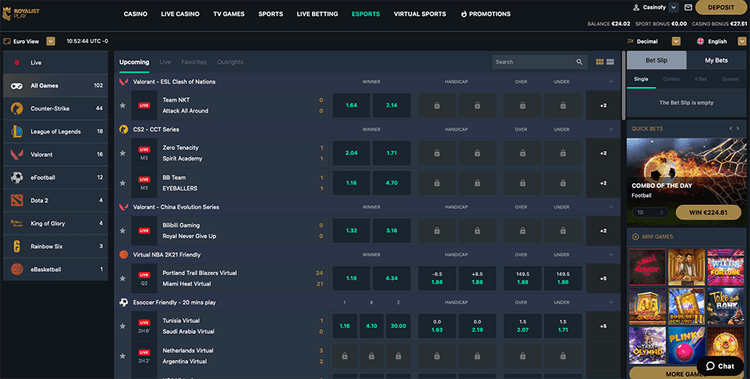Switch to list view layout icon
750x379 pixels.
[610, 62]
